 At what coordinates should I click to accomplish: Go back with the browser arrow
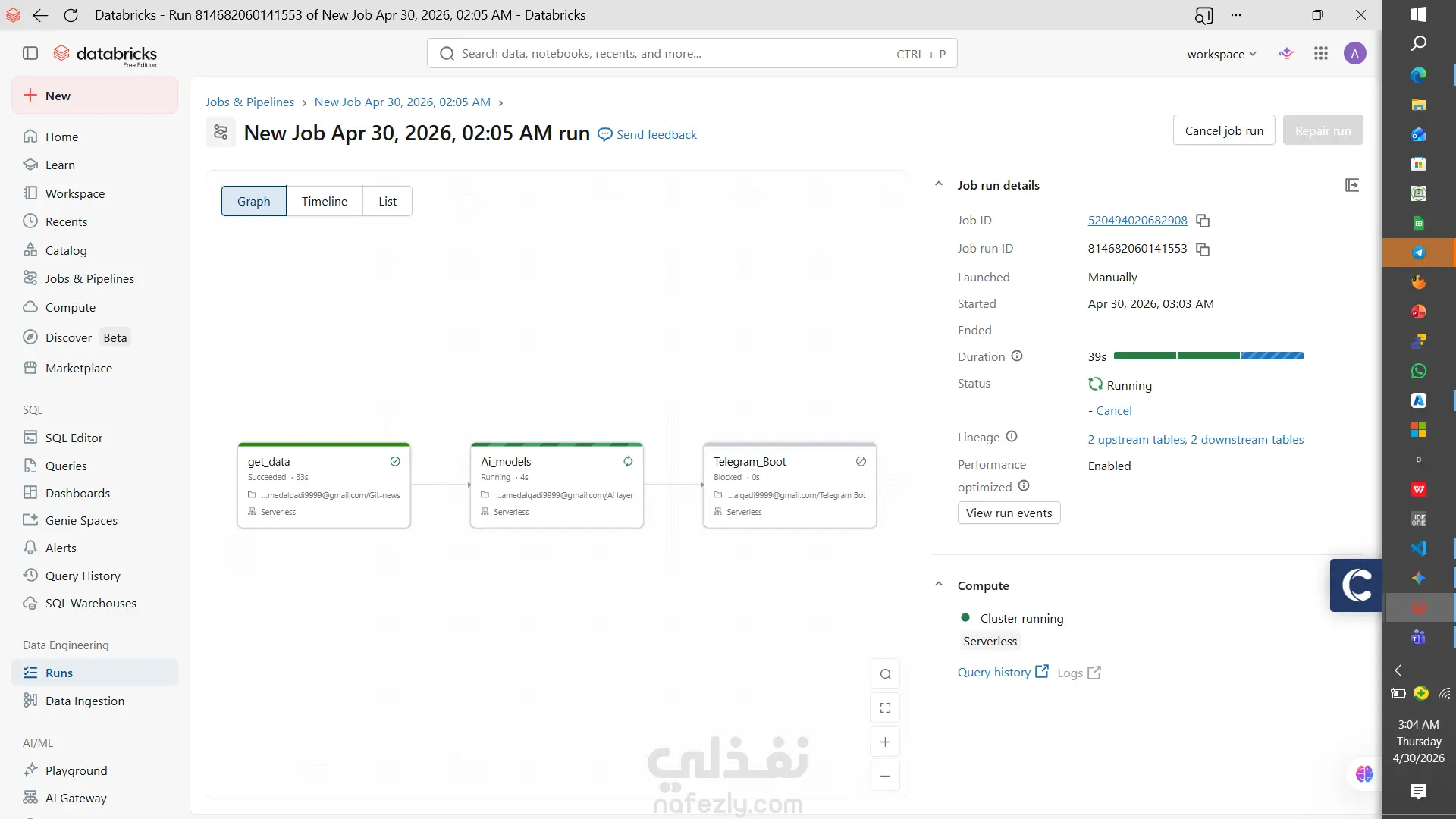pos(41,15)
